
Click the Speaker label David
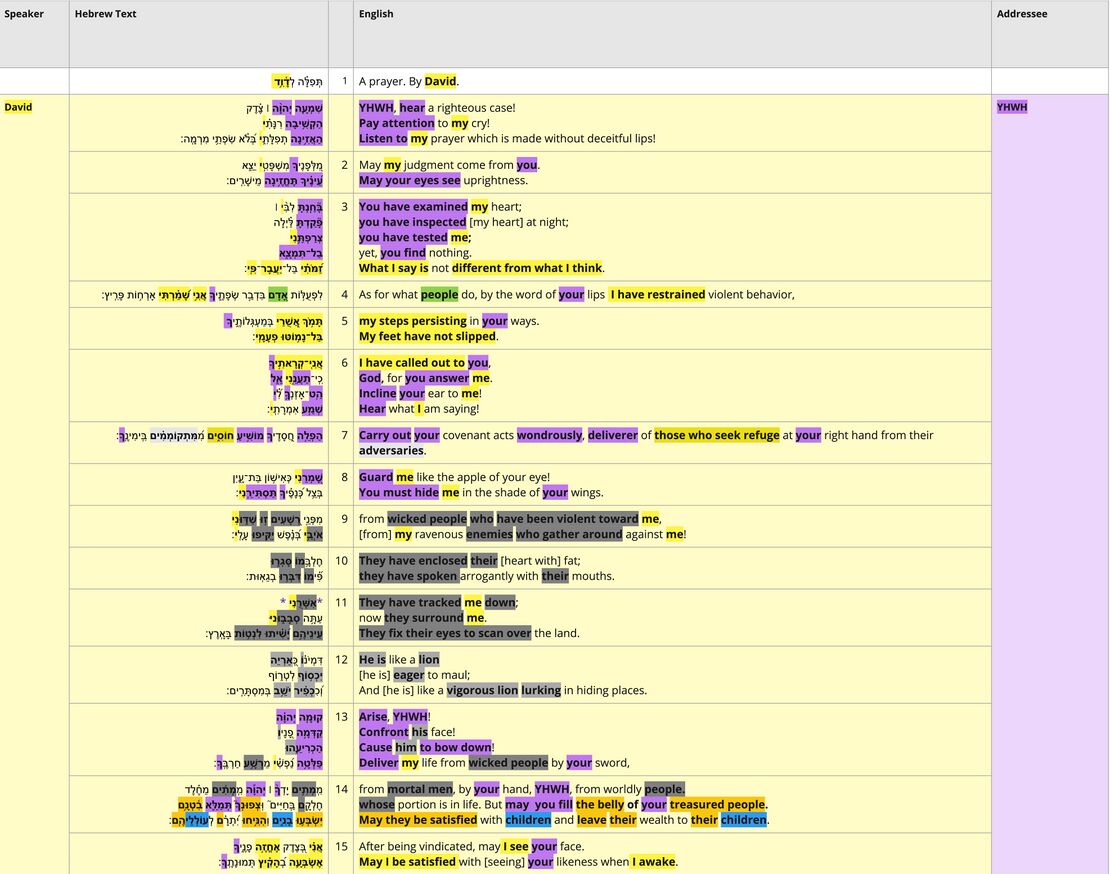point(18,106)
